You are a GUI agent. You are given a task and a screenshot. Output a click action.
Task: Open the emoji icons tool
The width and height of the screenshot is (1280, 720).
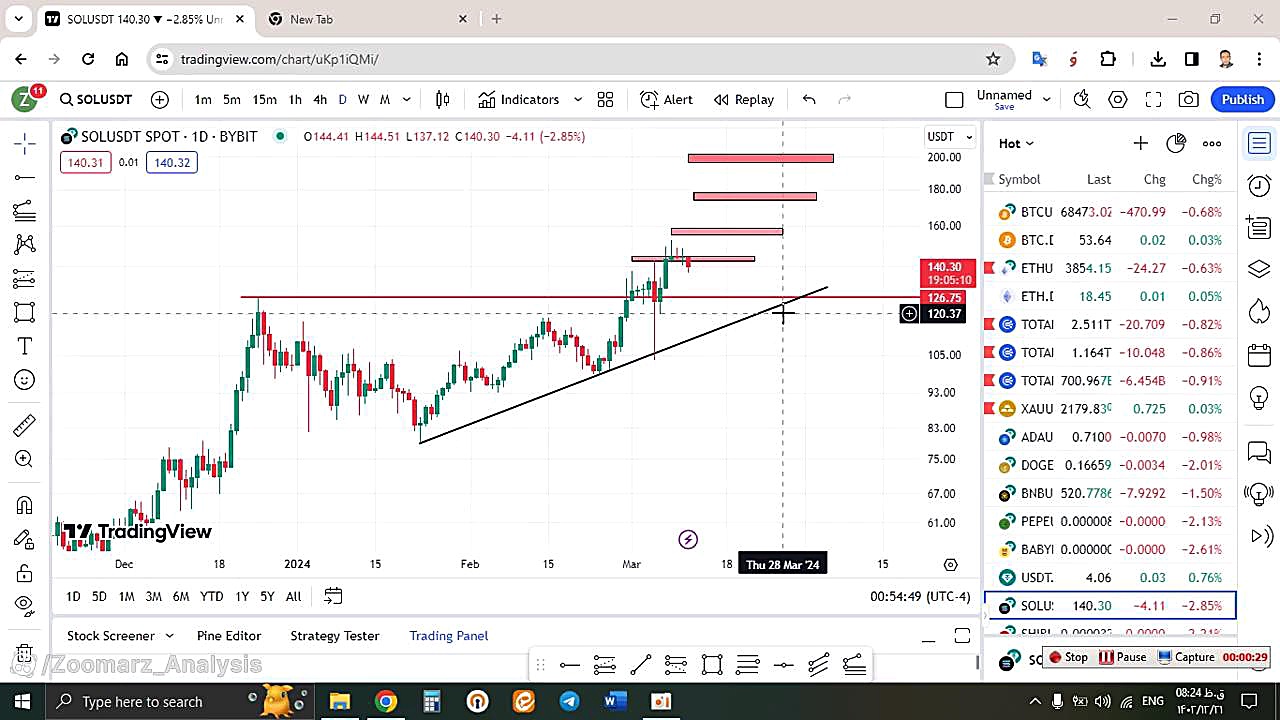coord(25,380)
